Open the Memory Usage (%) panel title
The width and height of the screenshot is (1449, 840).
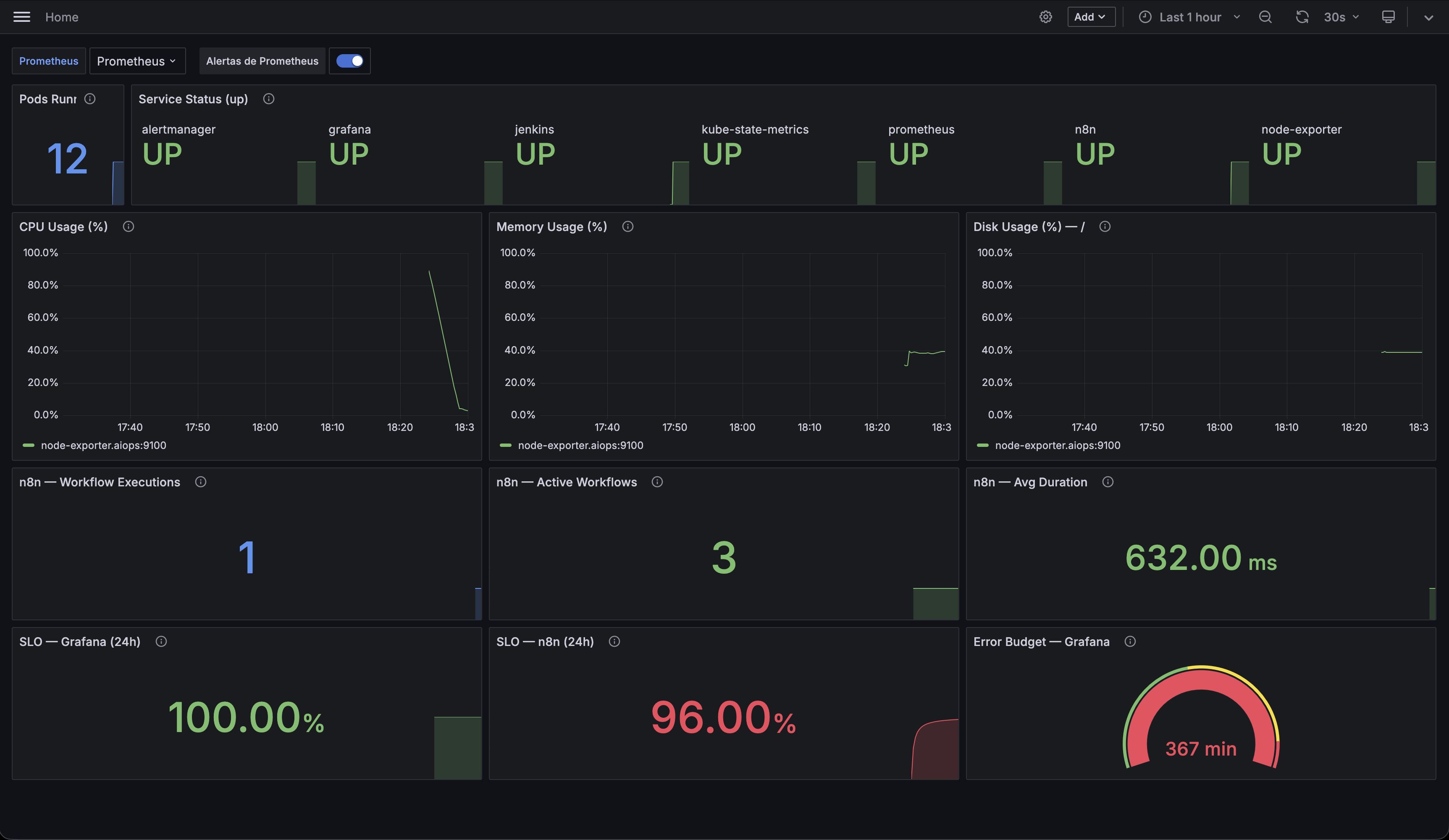[551, 226]
